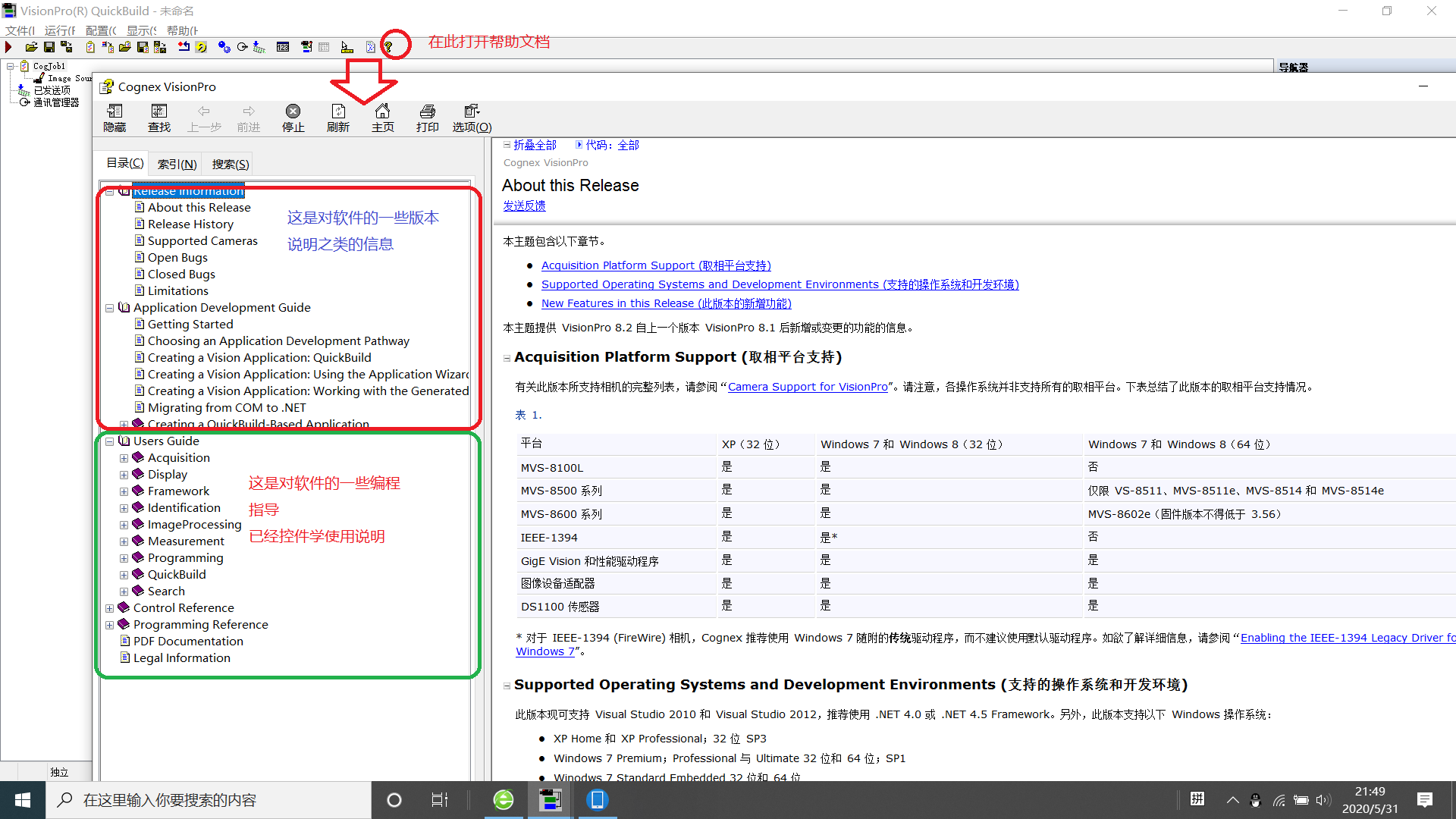
Task: Click the clock showing 21:49
Action: tap(1370, 792)
